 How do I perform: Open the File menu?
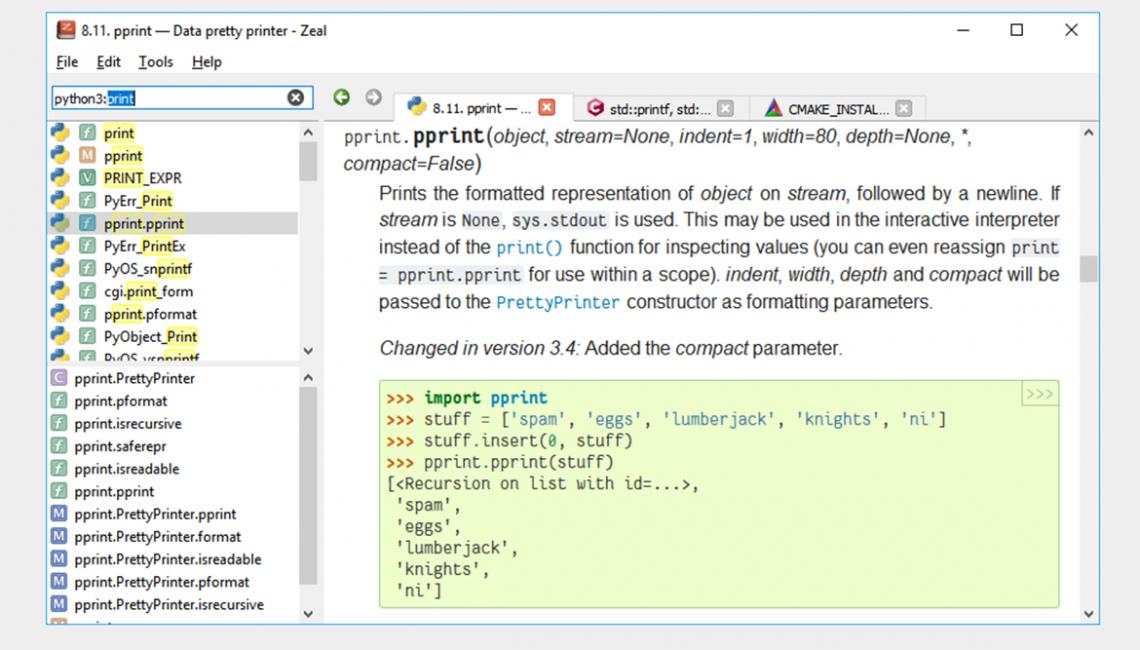67,62
